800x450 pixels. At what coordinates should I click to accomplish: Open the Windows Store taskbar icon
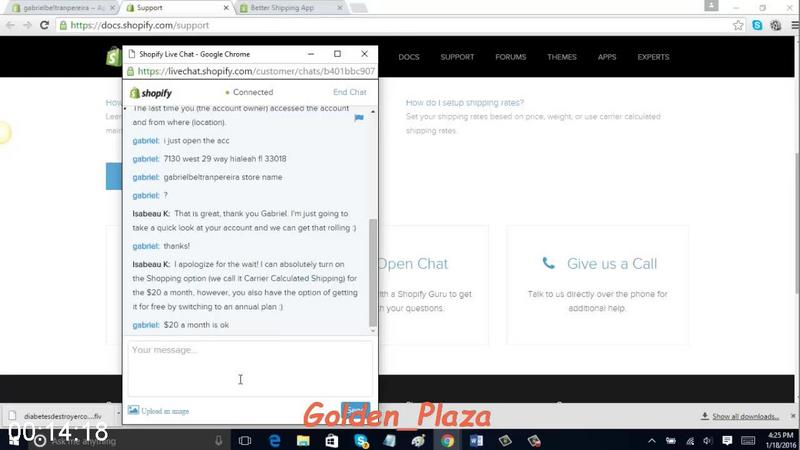tap(332, 440)
